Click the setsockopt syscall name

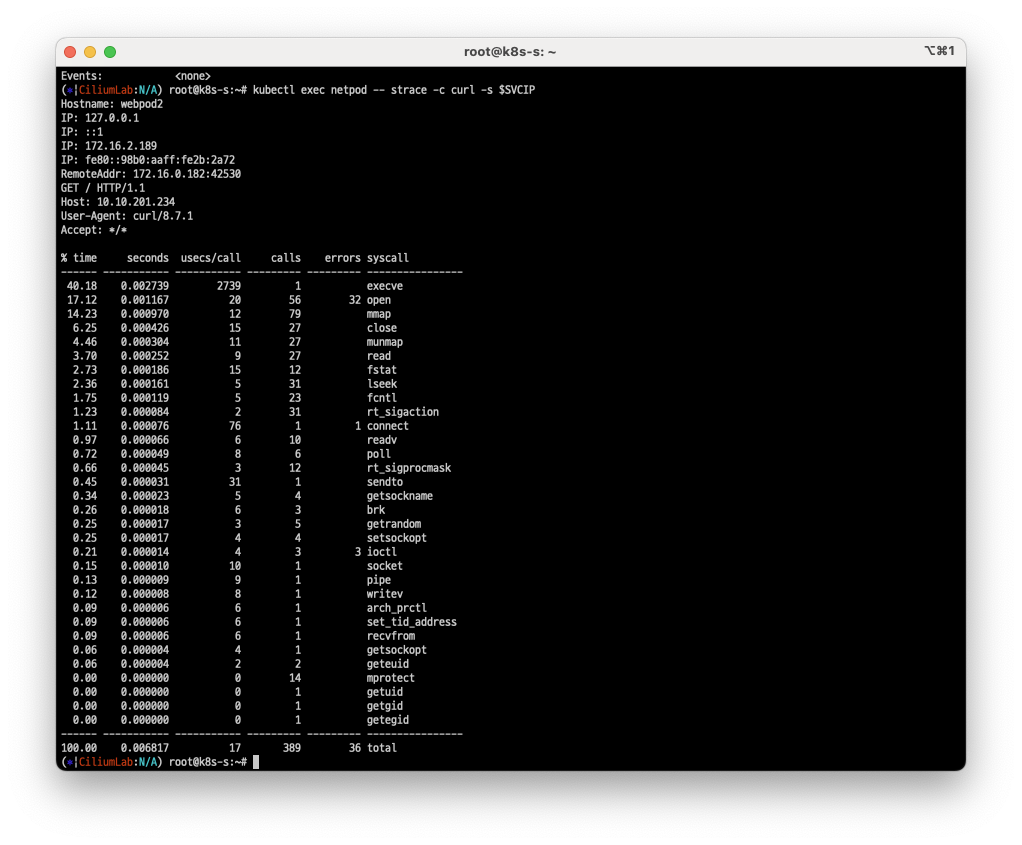tap(397, 539)
